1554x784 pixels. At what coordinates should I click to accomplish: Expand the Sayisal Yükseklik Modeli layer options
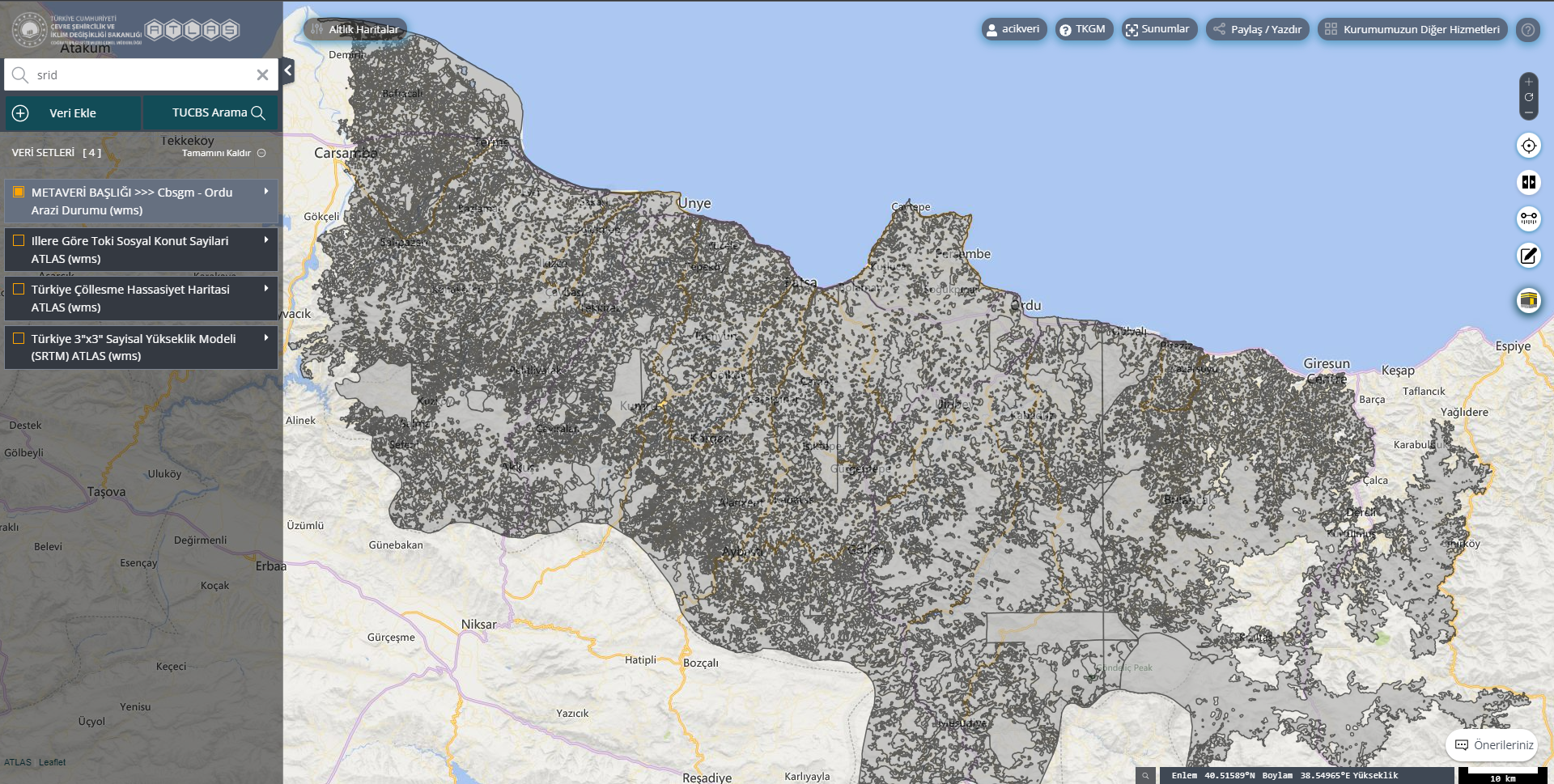[265, 338]
